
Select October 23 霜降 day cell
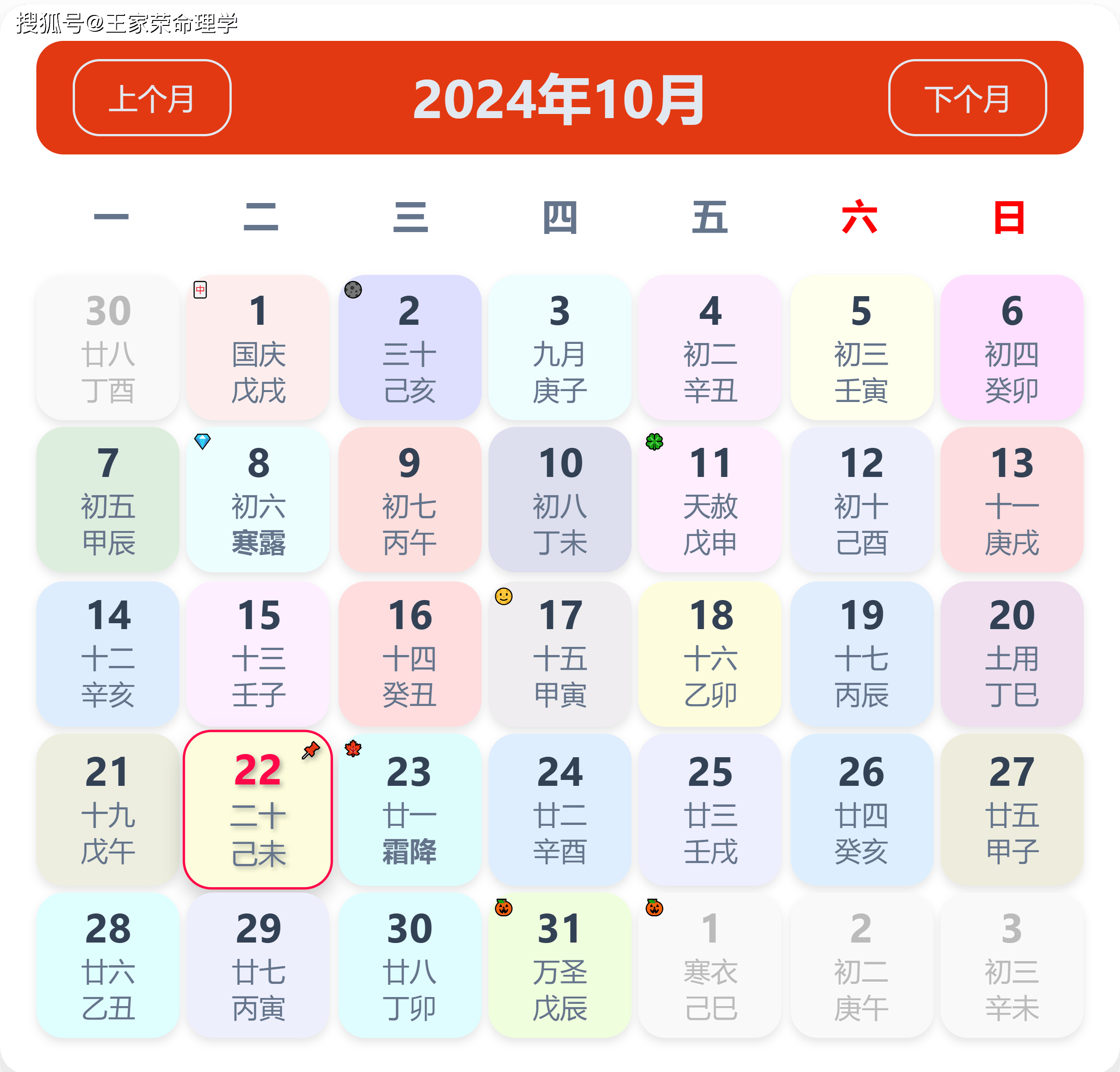tap(410, 810)
